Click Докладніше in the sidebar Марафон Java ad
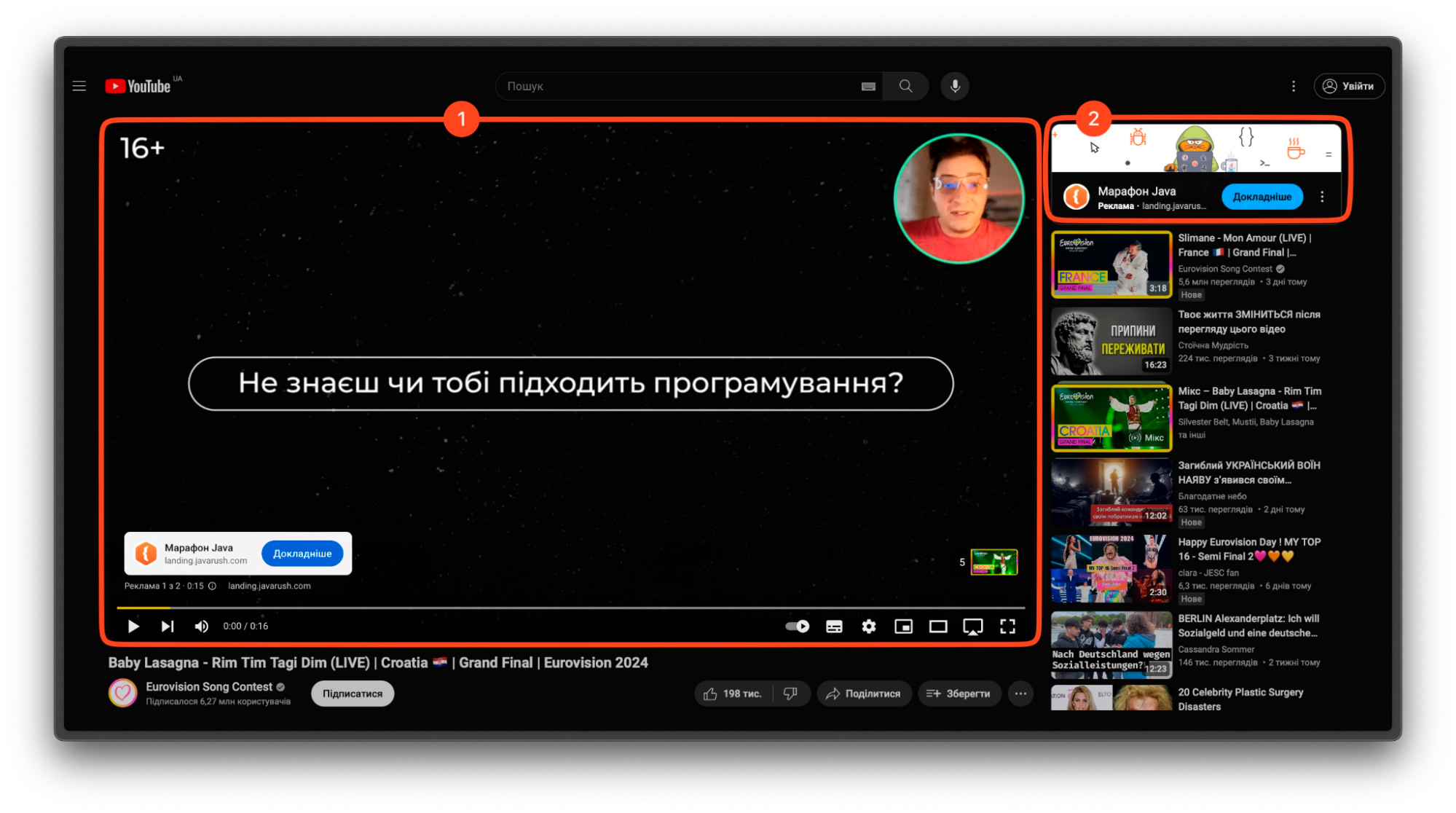This screenshot has width=1456, height=813. 1262,197
